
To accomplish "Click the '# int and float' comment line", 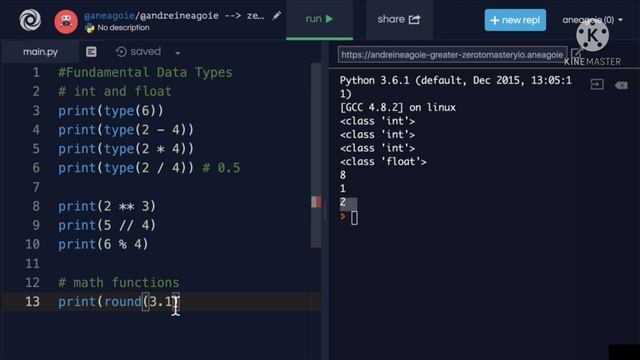I will (x=115, y=91).
